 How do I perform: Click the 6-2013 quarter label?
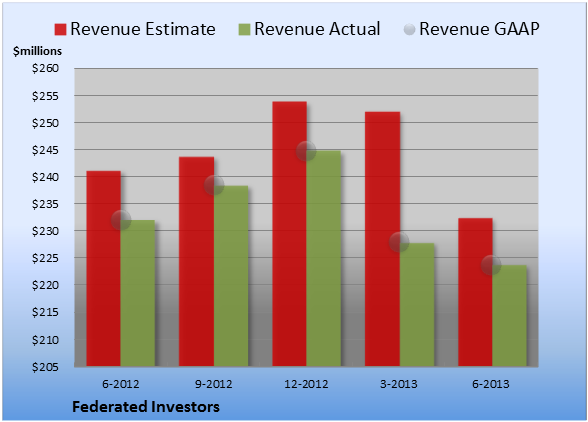pos(491,384)
